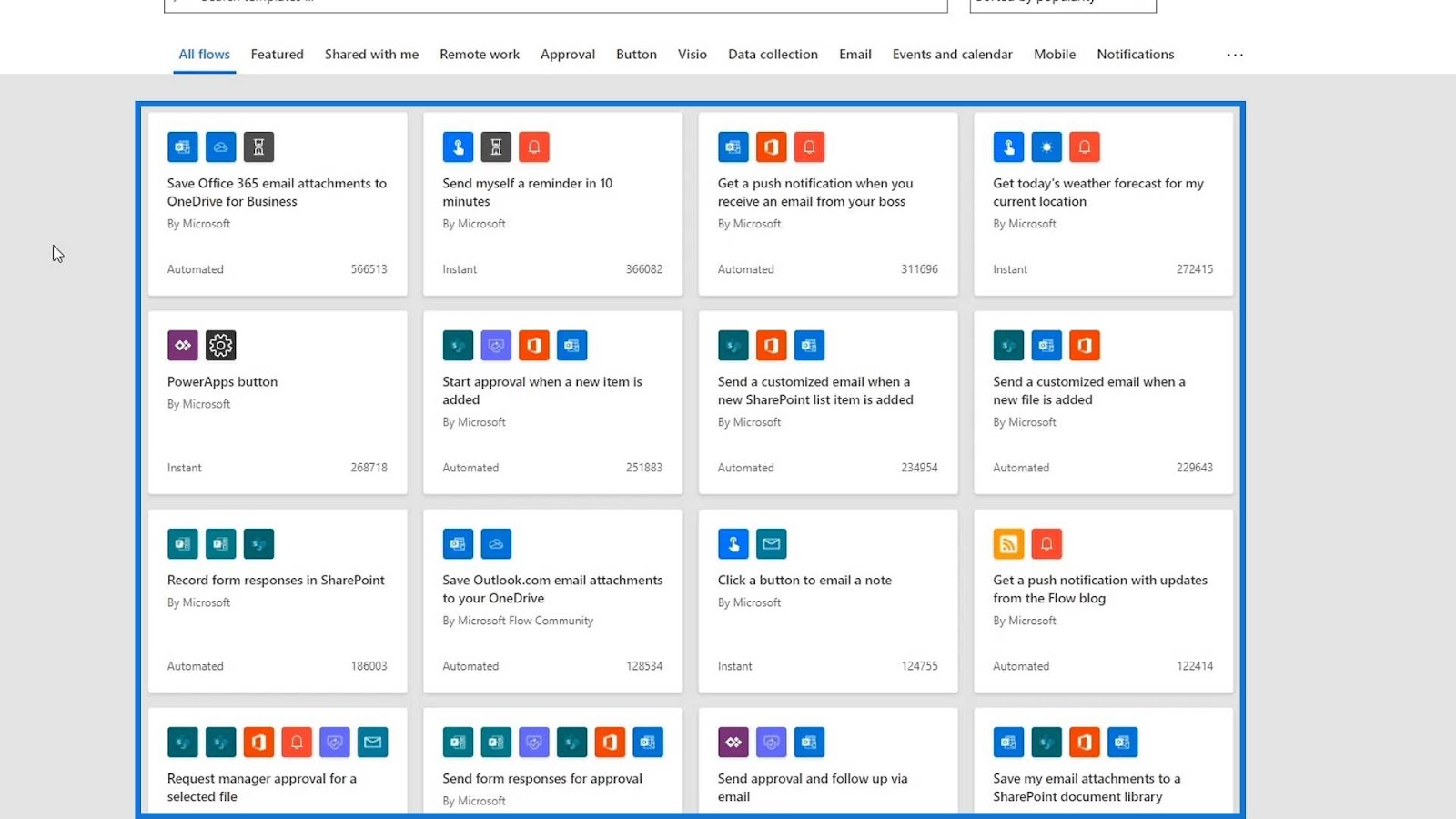Open Request manager approval for a selected file

tap(278, 761)
